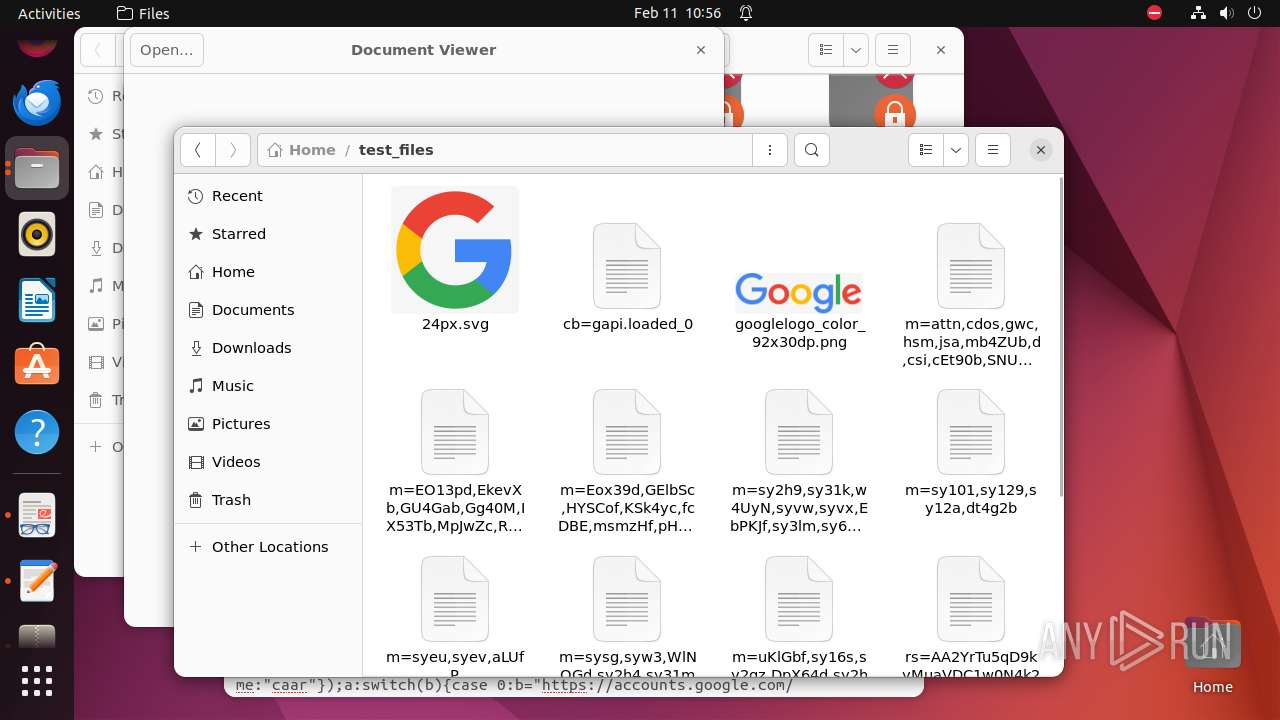Open the power menu in the top bar
Image resolution: width=1280 pixels, height=720 pixels.
point(1254,13)
